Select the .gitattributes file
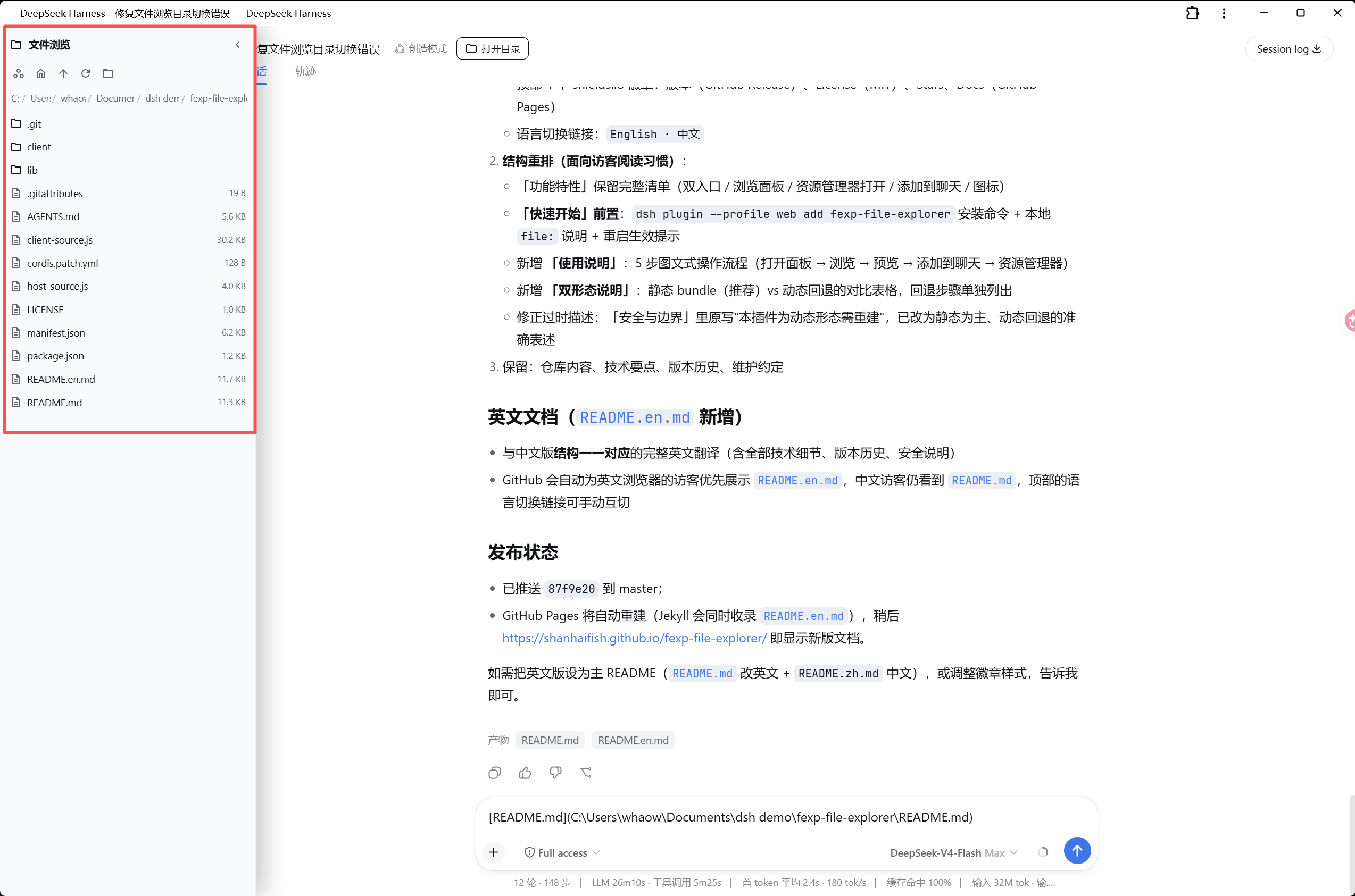 tap(129, 194)
